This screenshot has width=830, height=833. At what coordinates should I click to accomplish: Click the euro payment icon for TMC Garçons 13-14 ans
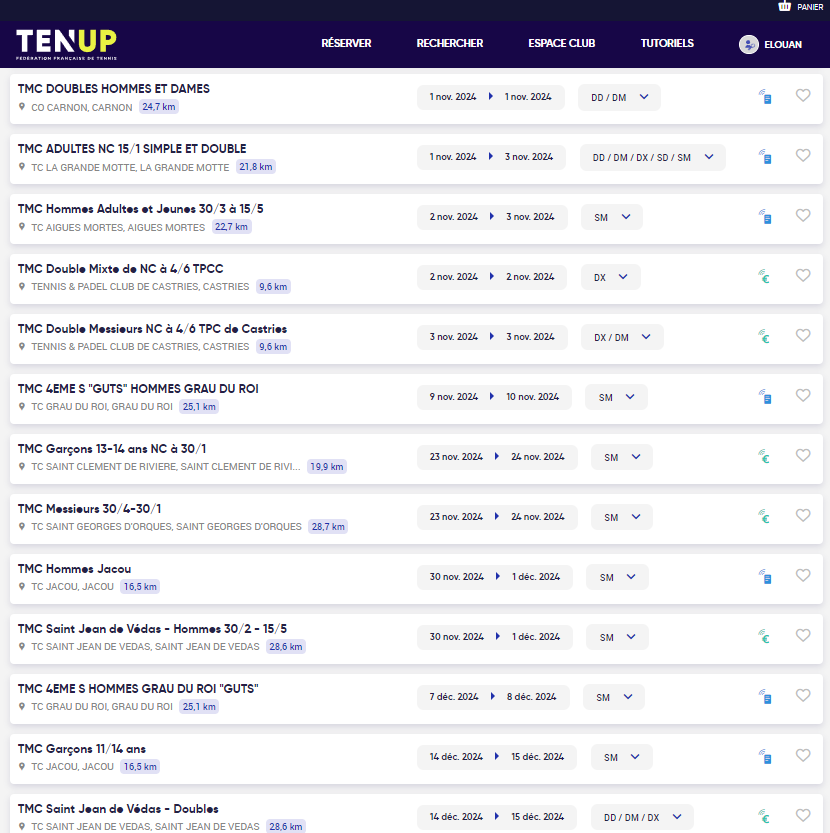764,457
